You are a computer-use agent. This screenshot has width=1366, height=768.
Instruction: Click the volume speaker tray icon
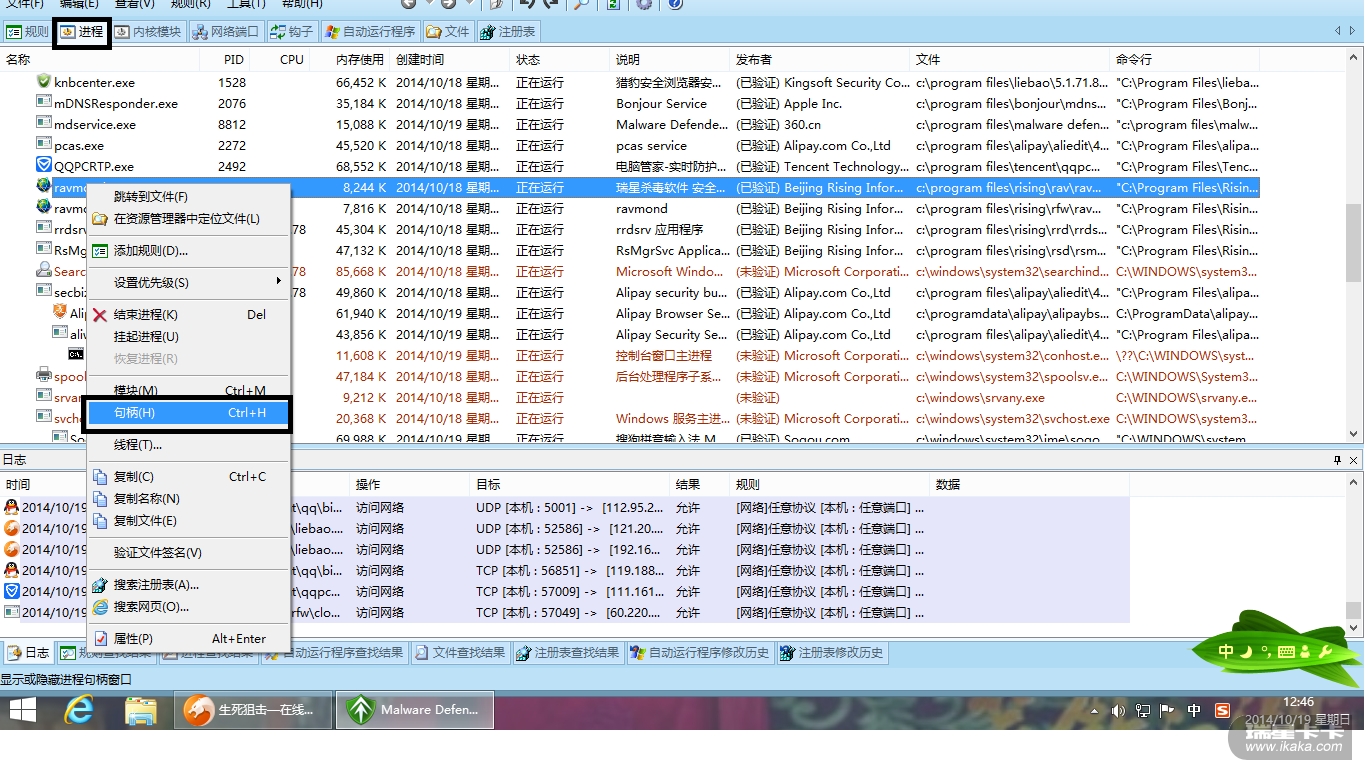[1117, 711]
